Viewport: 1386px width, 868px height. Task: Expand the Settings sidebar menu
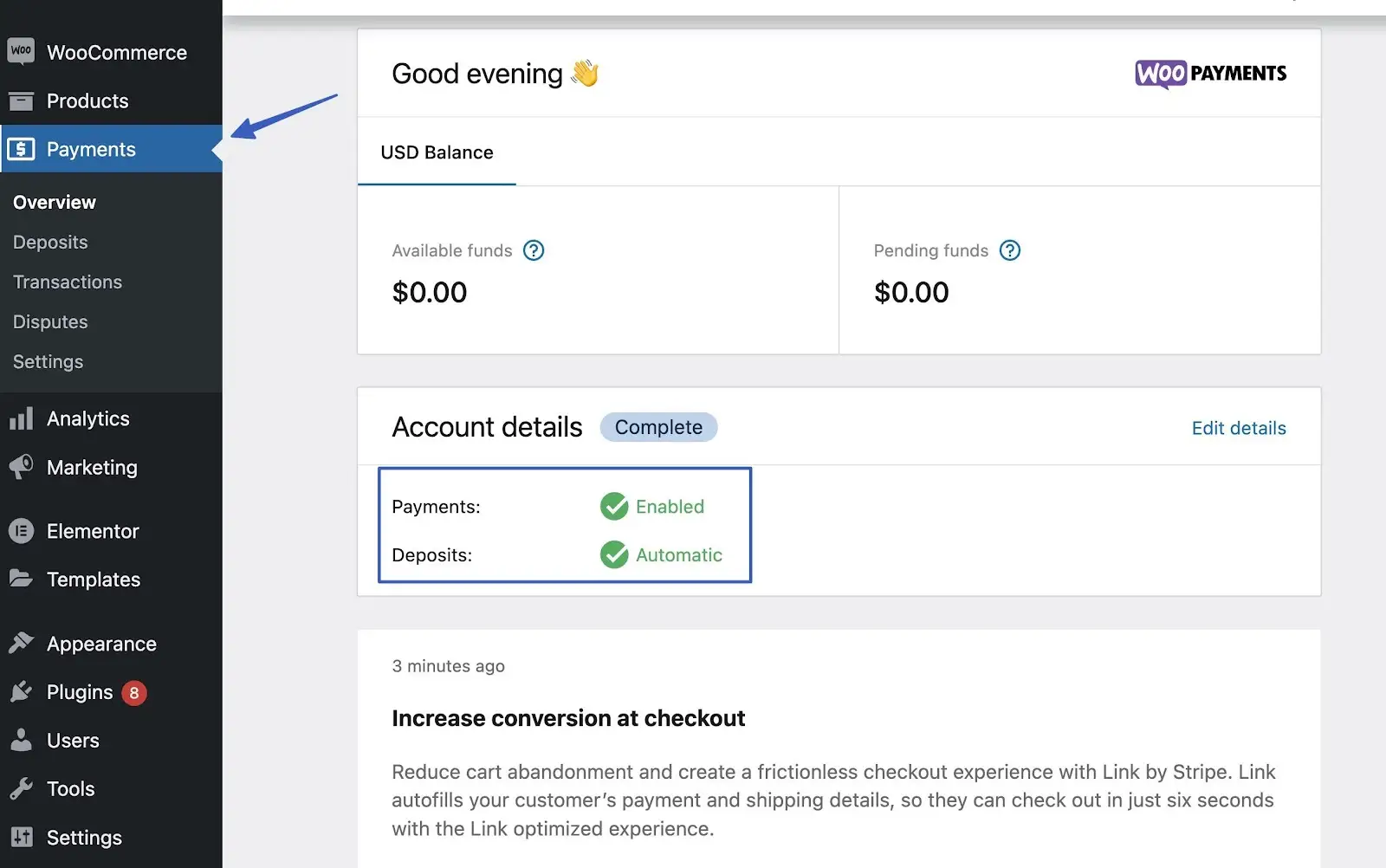click(82, 837)
